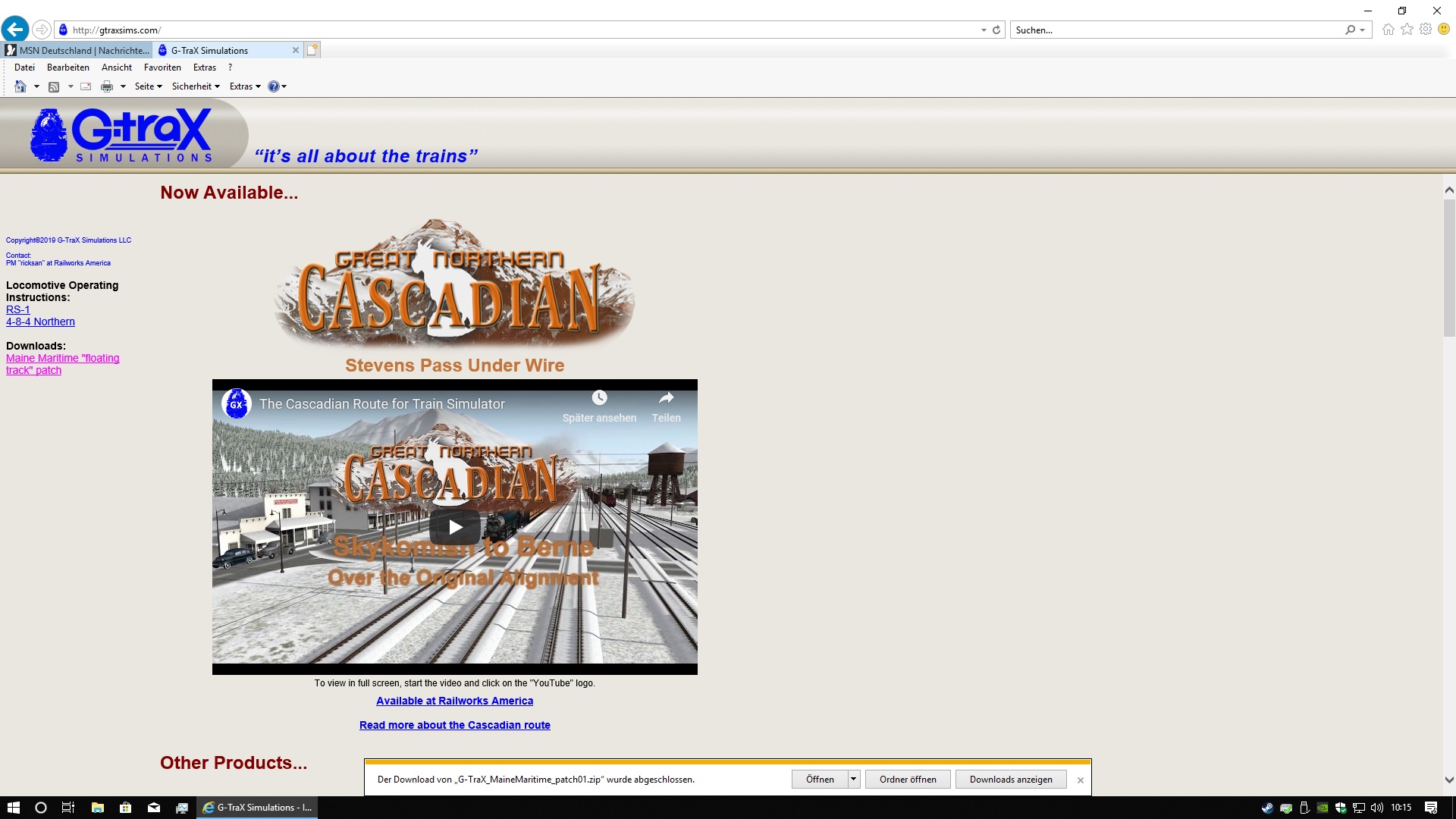This screenshot has width=1456, height=819.
Task: Click the Downloads anzeigen button
Action: (x=1011, y=779)
